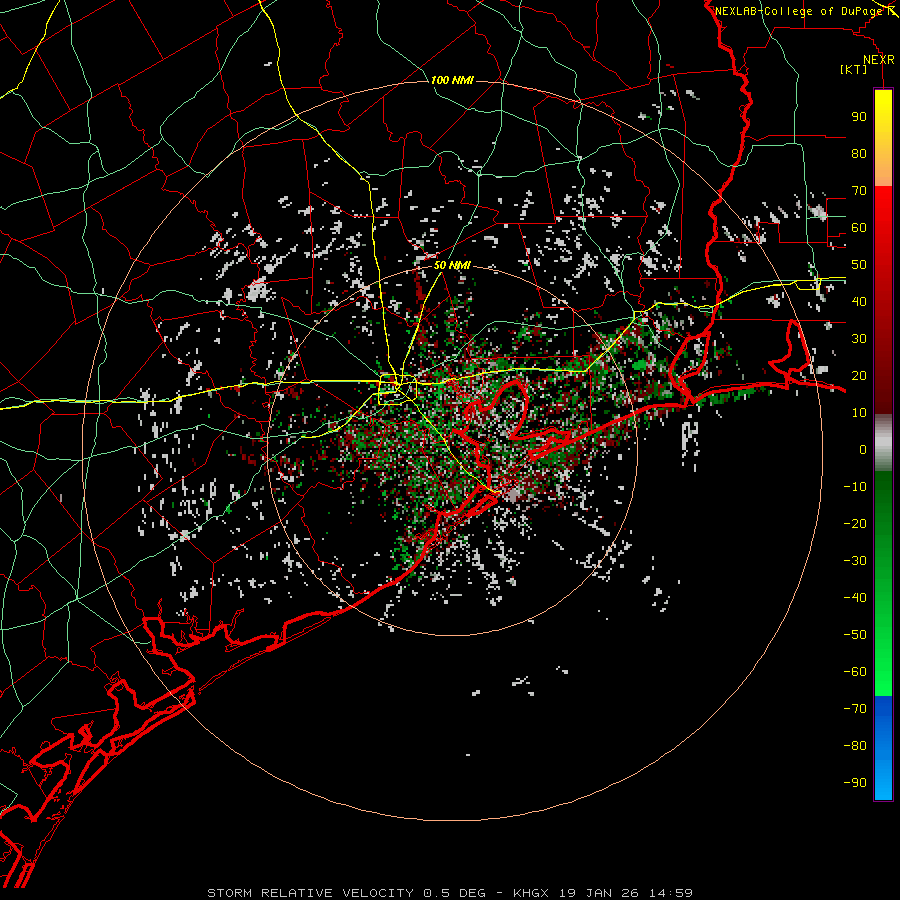The image size is (900, 900).
Task: Select the "60" value on the velocity scale
Action: tap(859, 228)
